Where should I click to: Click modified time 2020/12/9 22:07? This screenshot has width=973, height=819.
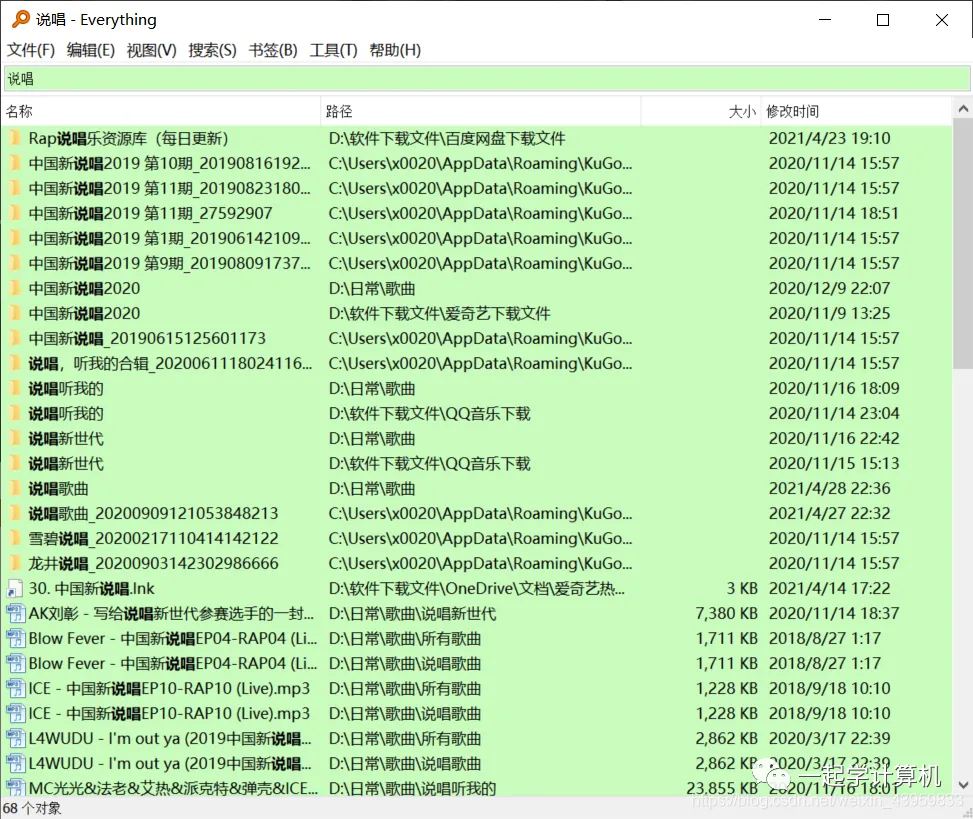click(829, 289)
